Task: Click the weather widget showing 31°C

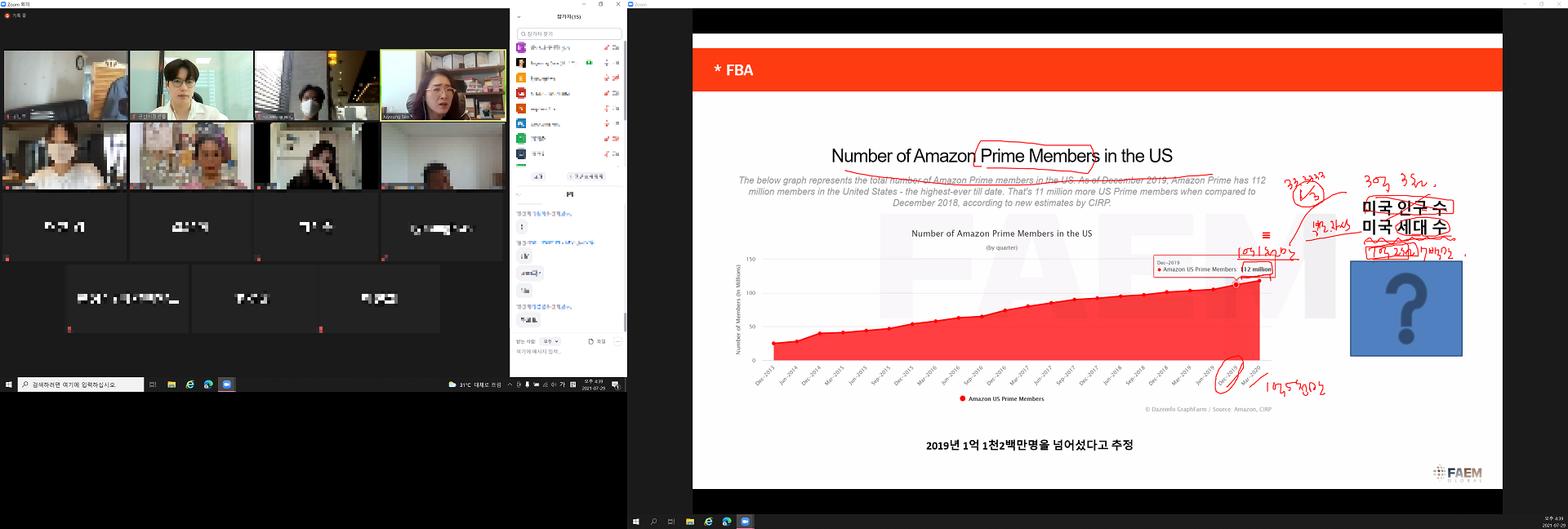Action: coord(474,385)
